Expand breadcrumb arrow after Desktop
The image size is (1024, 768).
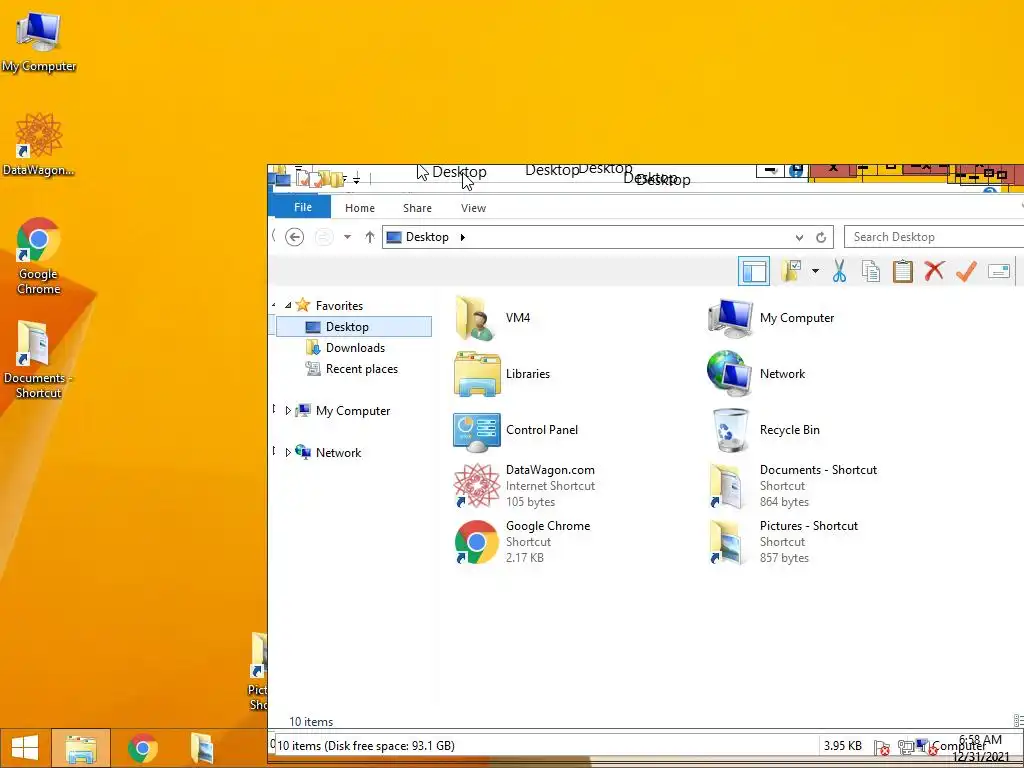(x=462, y=237)
